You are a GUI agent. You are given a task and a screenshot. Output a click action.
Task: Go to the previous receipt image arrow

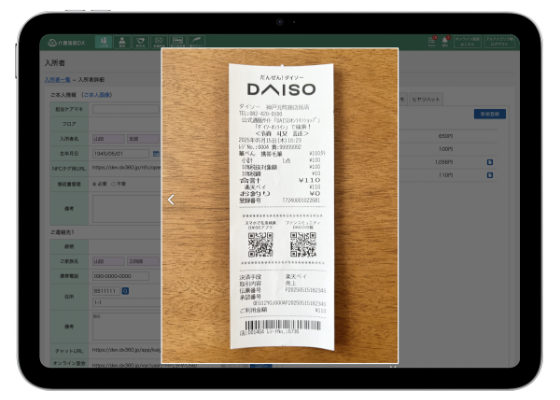tap(171, 200)
